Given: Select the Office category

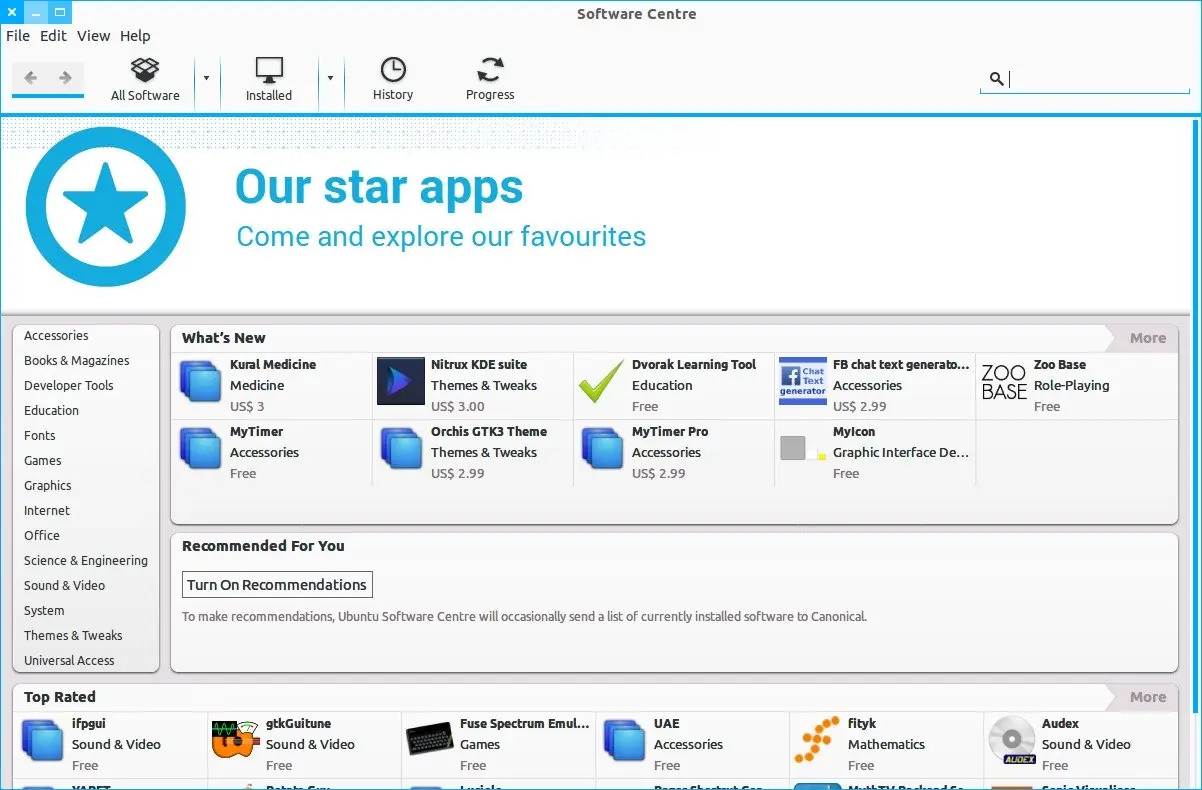Looking at the screenshot, I should click(x=42, y=536).
